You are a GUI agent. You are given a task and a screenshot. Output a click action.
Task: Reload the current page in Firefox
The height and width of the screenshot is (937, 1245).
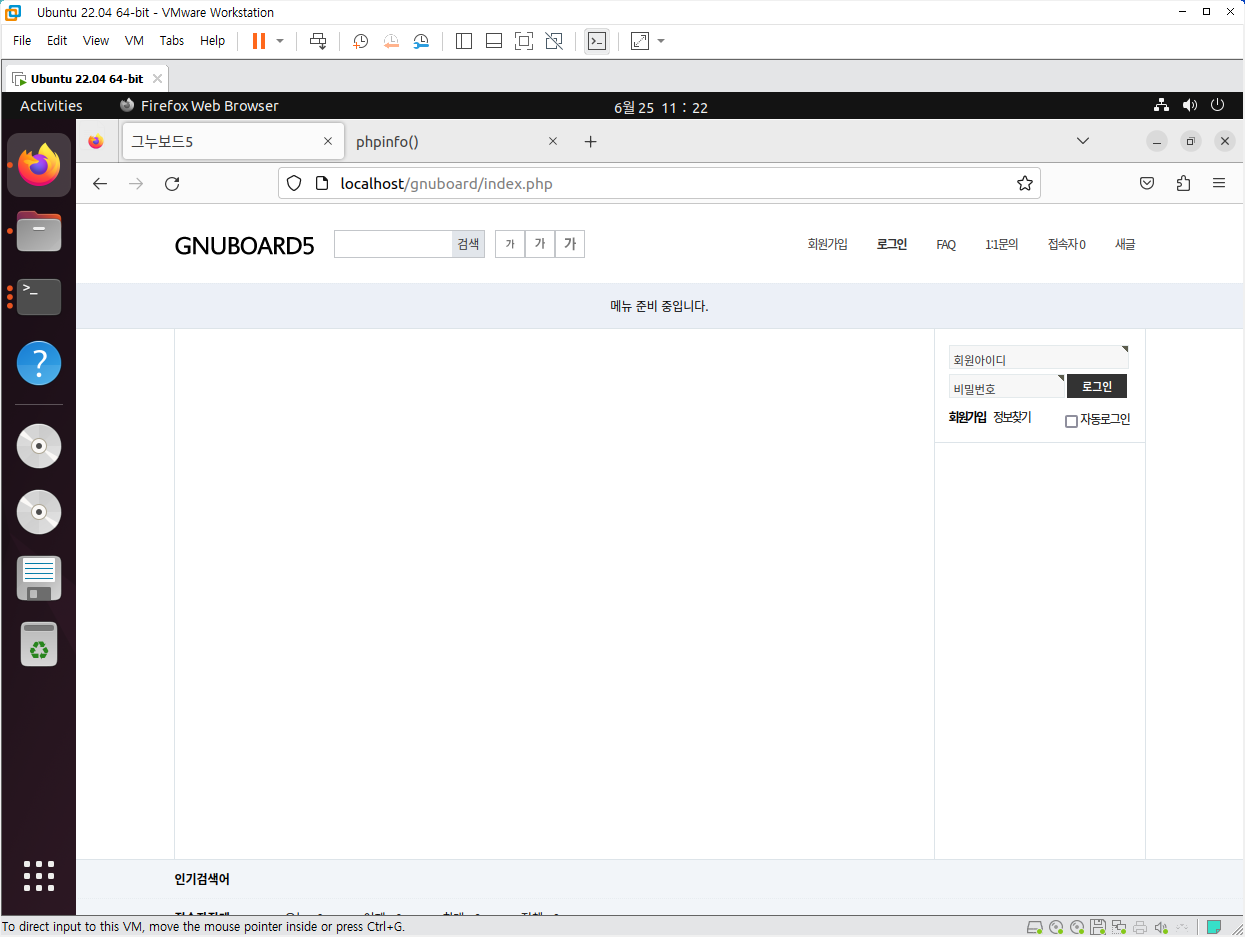coord(172,184)
